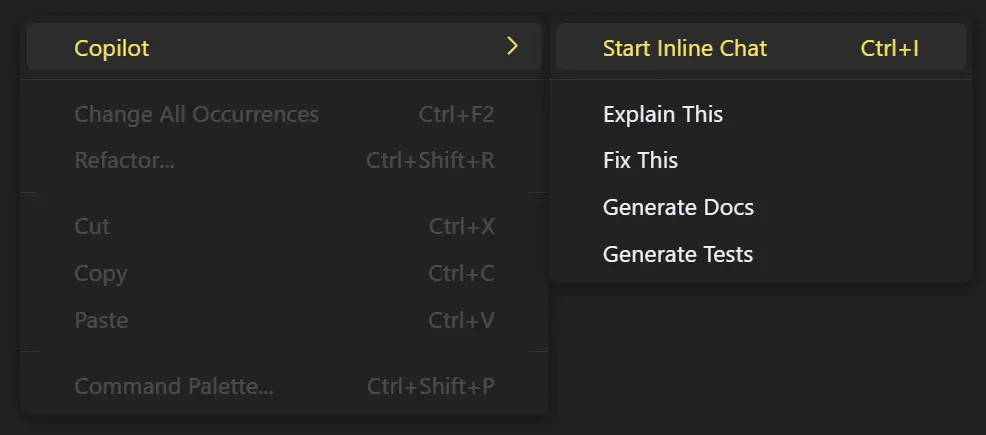
Task: Expand the Copilot submenu chevron arrow
Action: 512,47
